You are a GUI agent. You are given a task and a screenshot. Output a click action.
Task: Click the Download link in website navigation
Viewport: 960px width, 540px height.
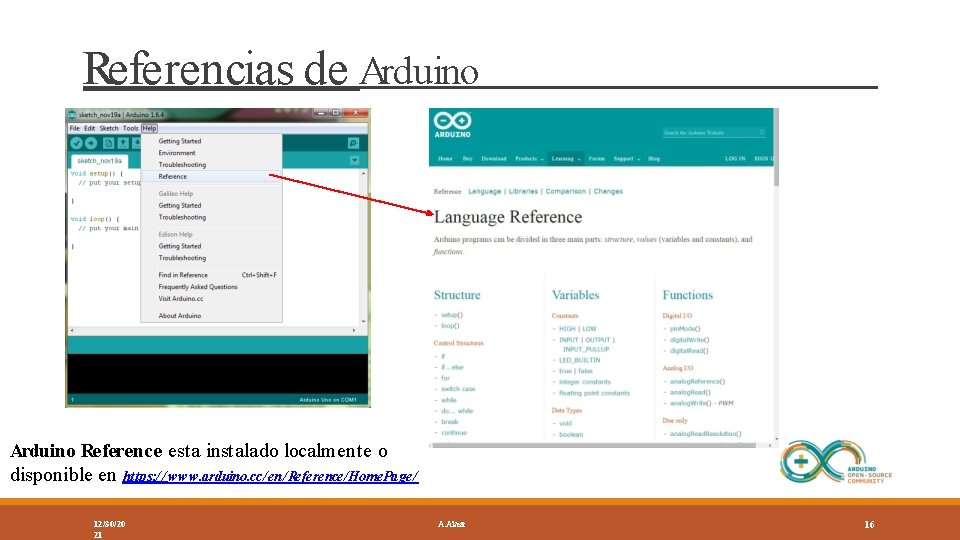[493, 159]
